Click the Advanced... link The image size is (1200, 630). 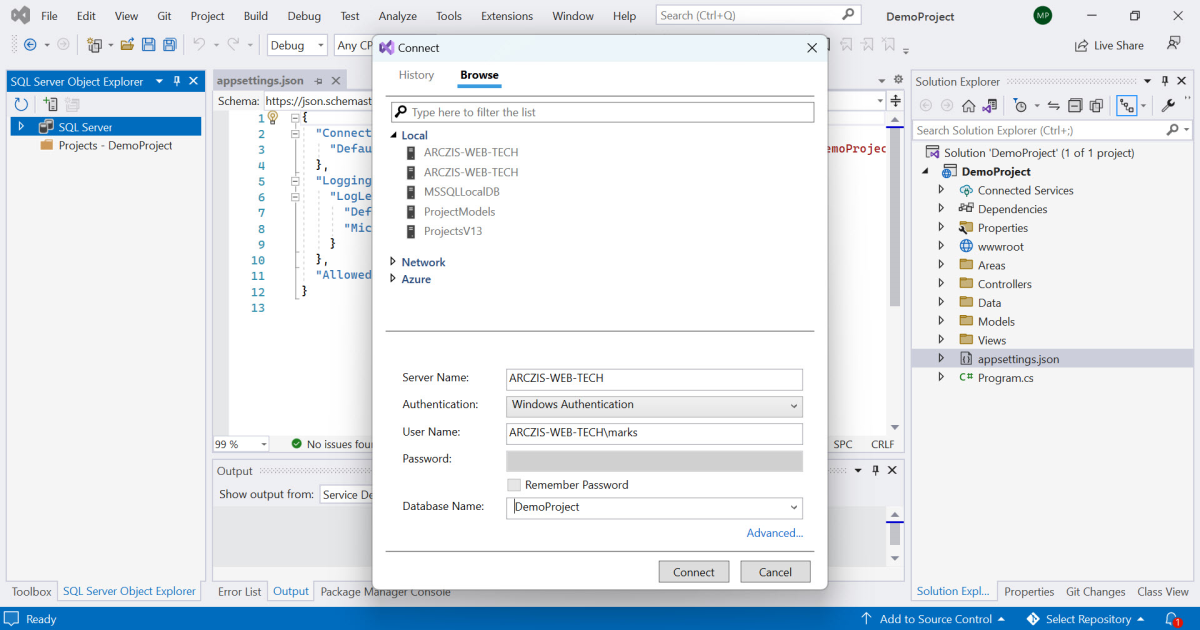click(x=775, y=533)
